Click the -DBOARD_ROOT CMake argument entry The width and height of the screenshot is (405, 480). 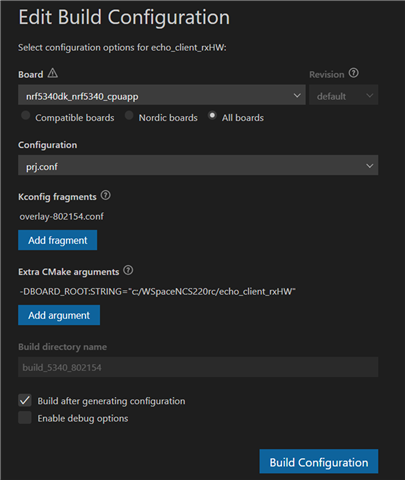coord(158,292)
